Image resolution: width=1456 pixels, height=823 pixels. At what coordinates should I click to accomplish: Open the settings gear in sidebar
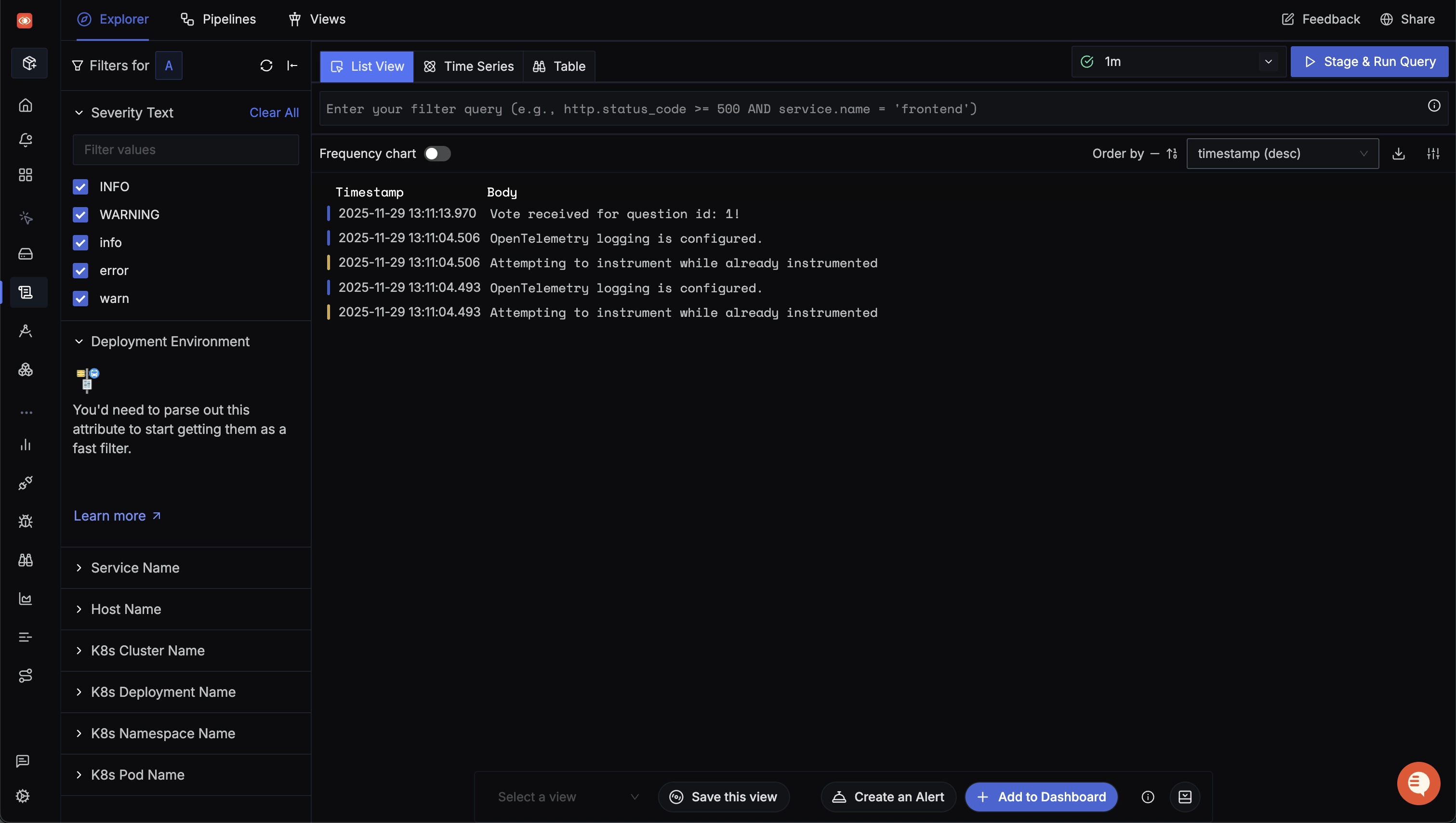pyautogui.click(x=23, y=796)
